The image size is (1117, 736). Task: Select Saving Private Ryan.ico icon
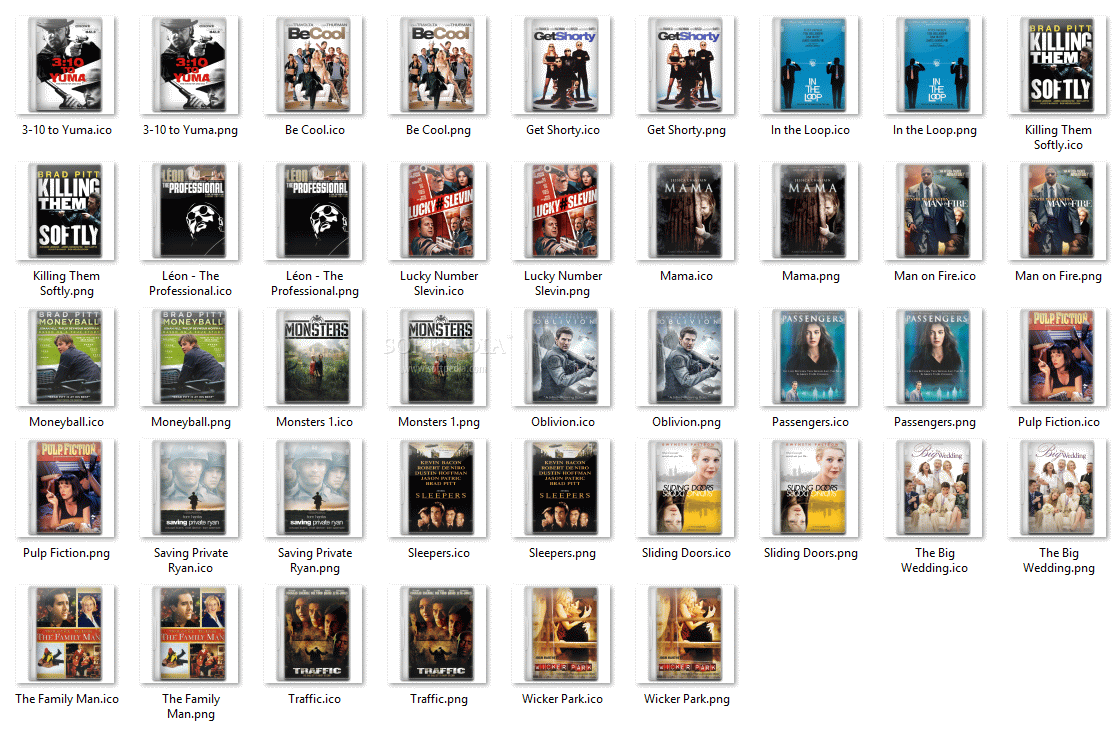pos(190,489)
